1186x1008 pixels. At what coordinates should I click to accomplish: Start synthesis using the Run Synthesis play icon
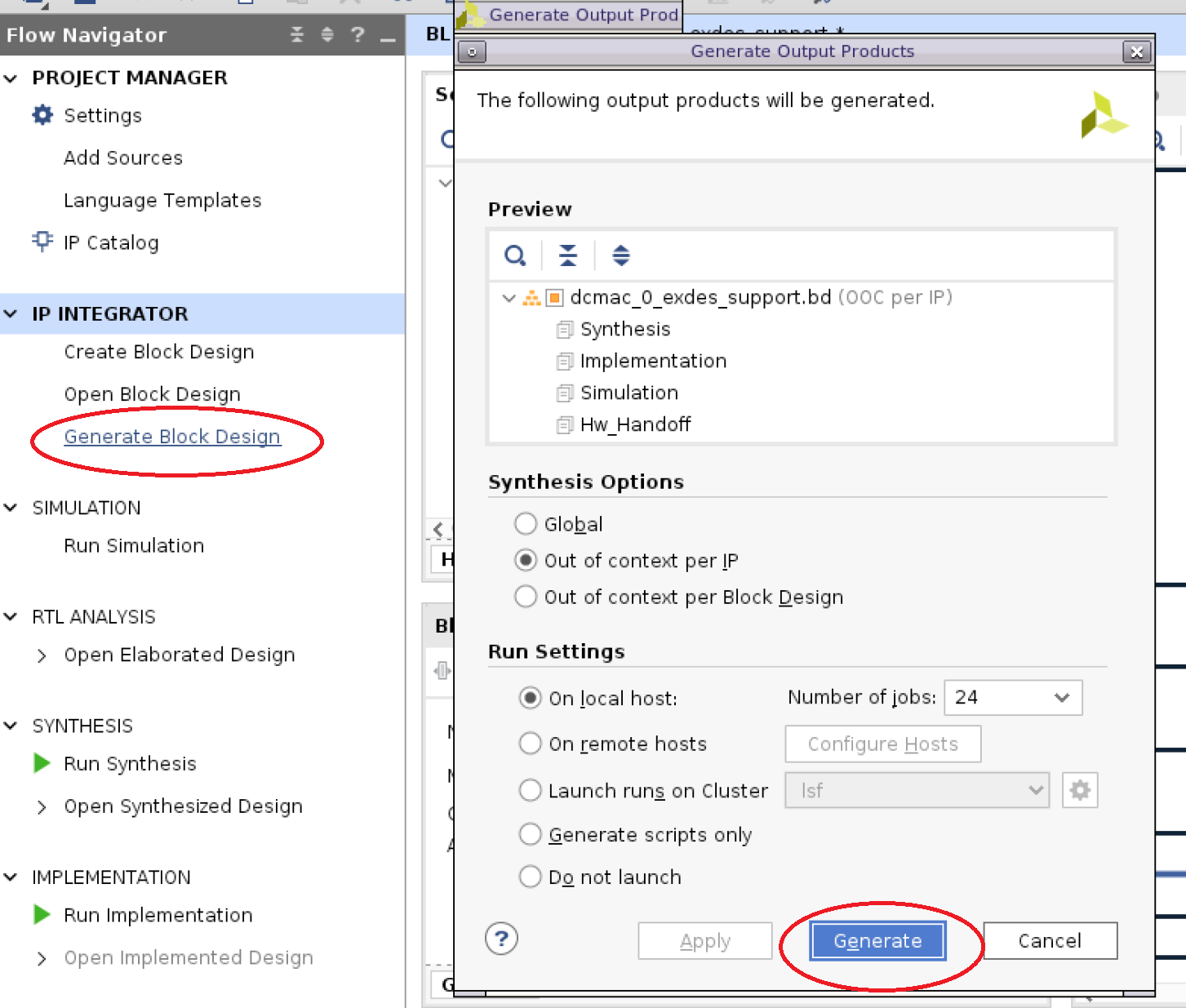click(41, 763)
